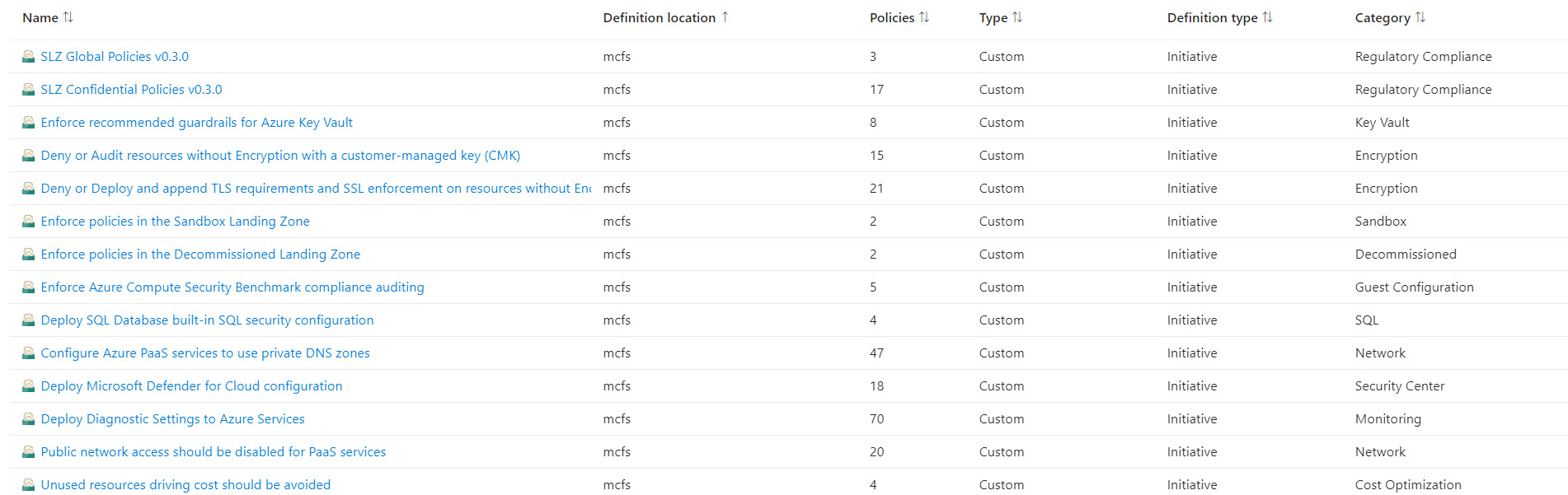Click the icon beside Defender for Cloud configuration
Image resolution: width=1568 pixels, height=495 pixels.
(29, 386)
